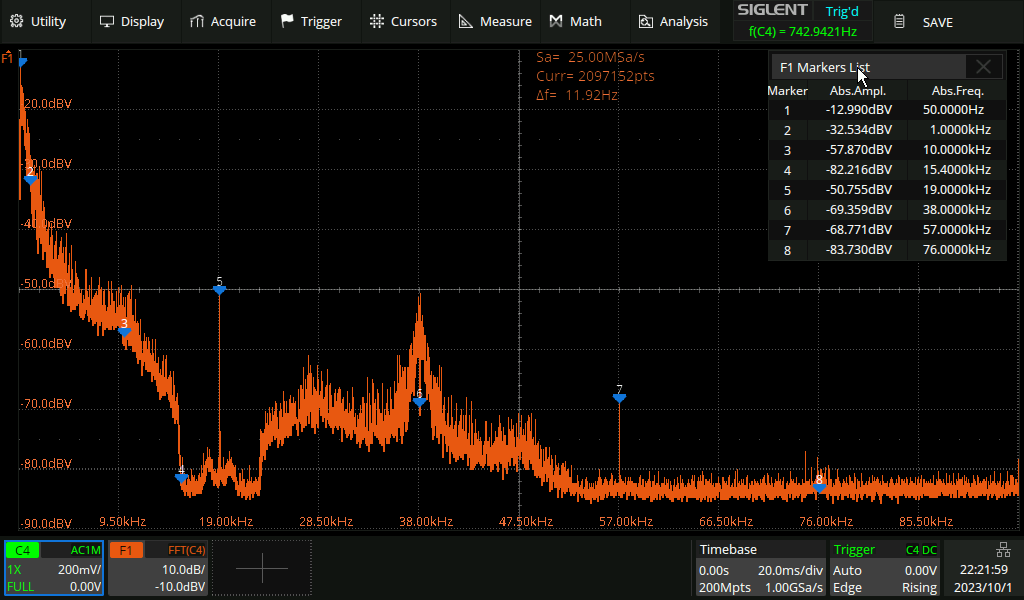1024x600 pixels.
Task: Open the F1 FFT math settings box
Action: (x=158, y=568)
